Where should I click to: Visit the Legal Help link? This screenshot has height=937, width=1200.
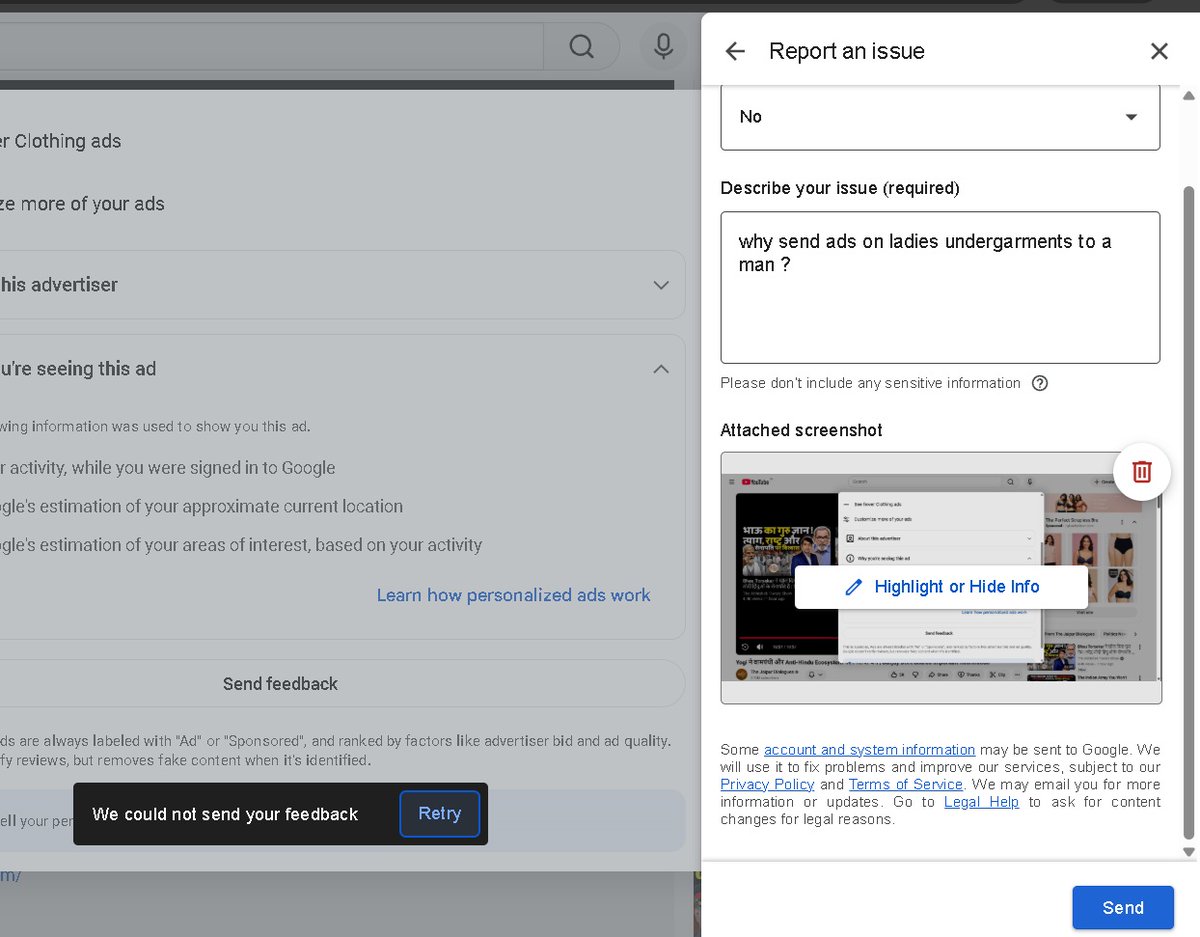coord(981,802)
